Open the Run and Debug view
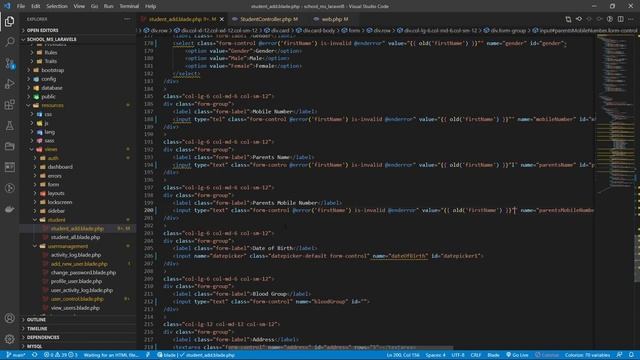The image size is (640, 360). tap(9, 84)
